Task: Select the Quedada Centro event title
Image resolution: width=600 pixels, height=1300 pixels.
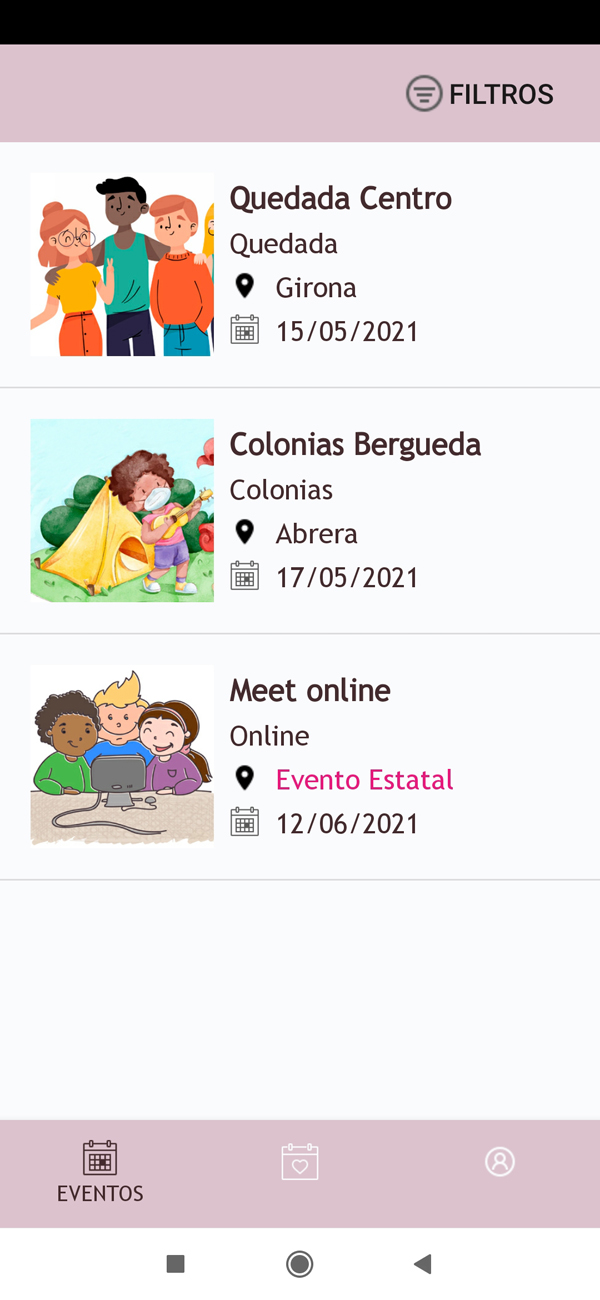Action: [341, 198]
